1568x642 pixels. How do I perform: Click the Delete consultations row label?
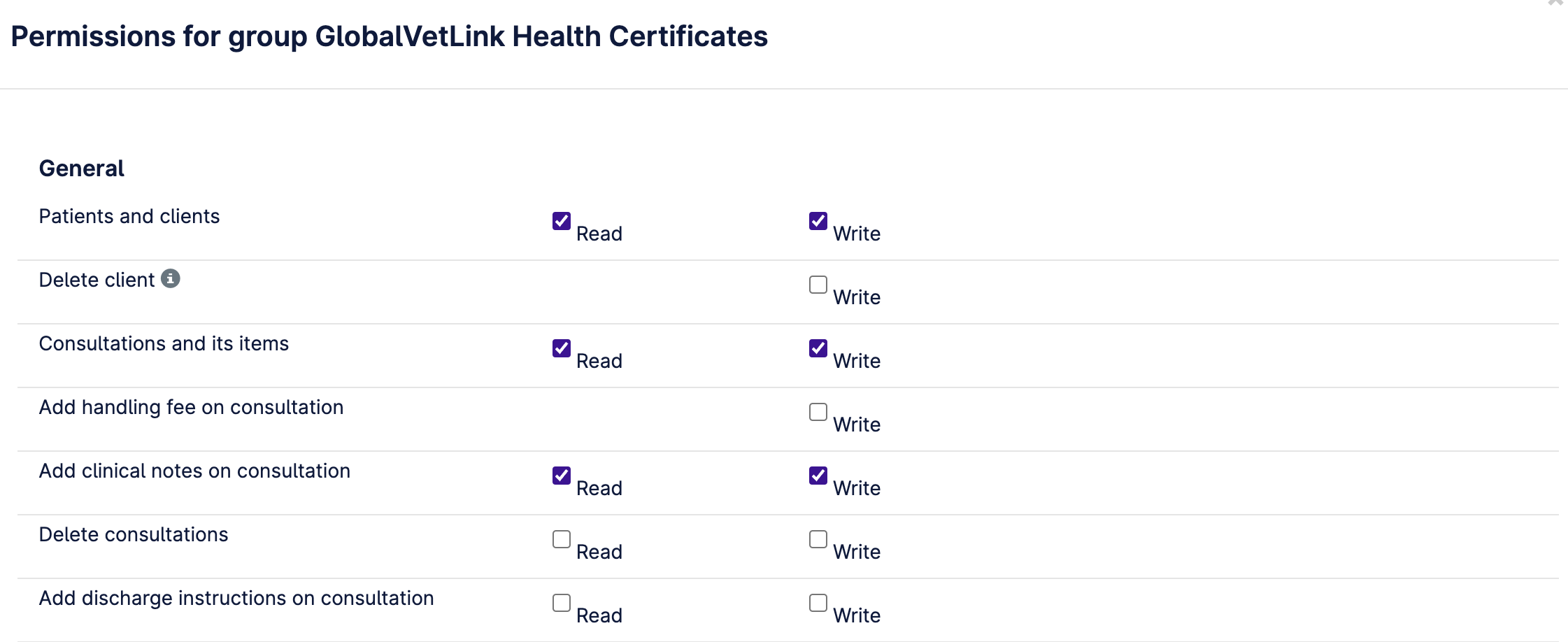(x=134, y=534)
